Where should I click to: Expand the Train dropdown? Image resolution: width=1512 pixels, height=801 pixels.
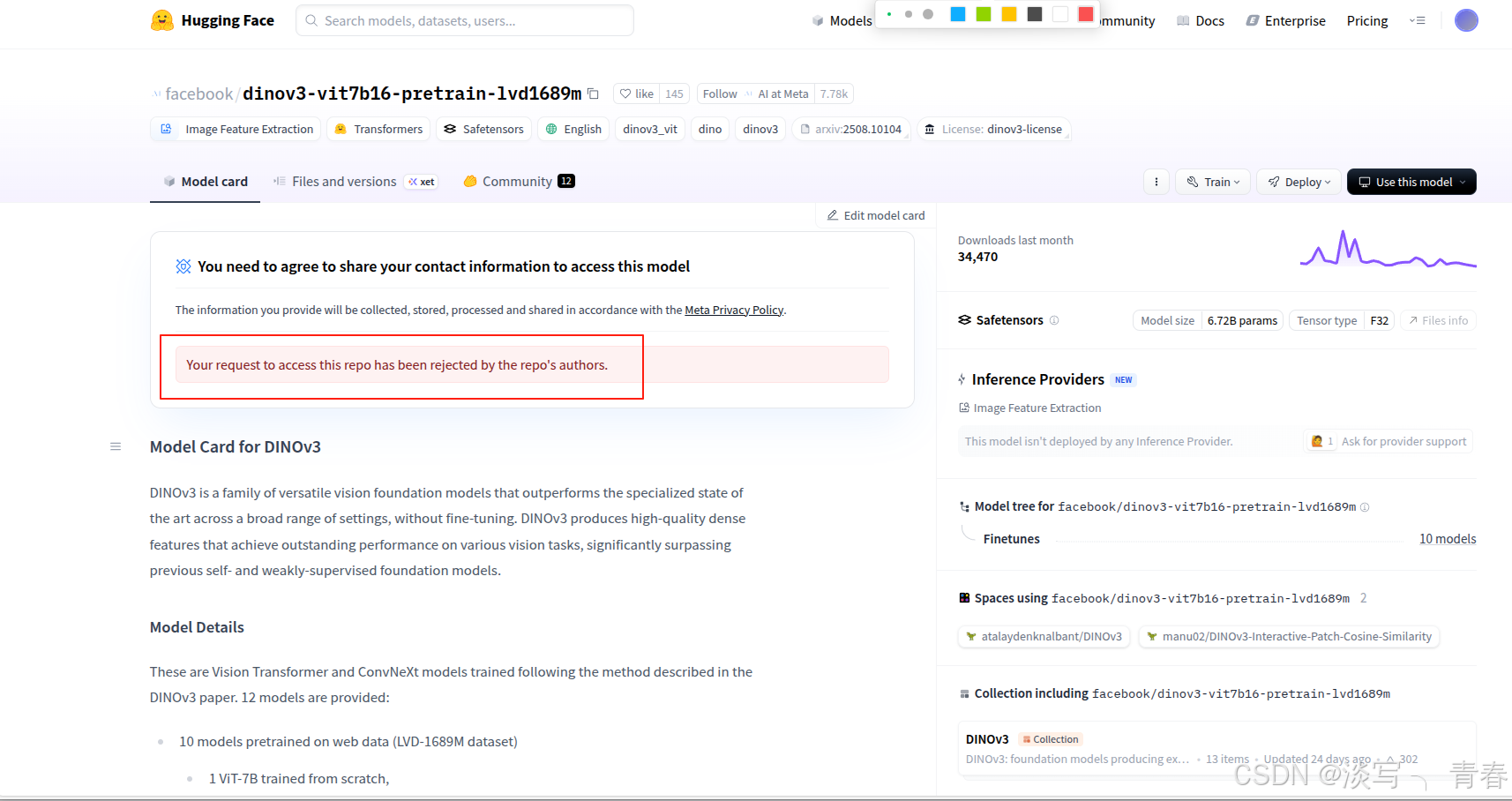(1213, 182)
